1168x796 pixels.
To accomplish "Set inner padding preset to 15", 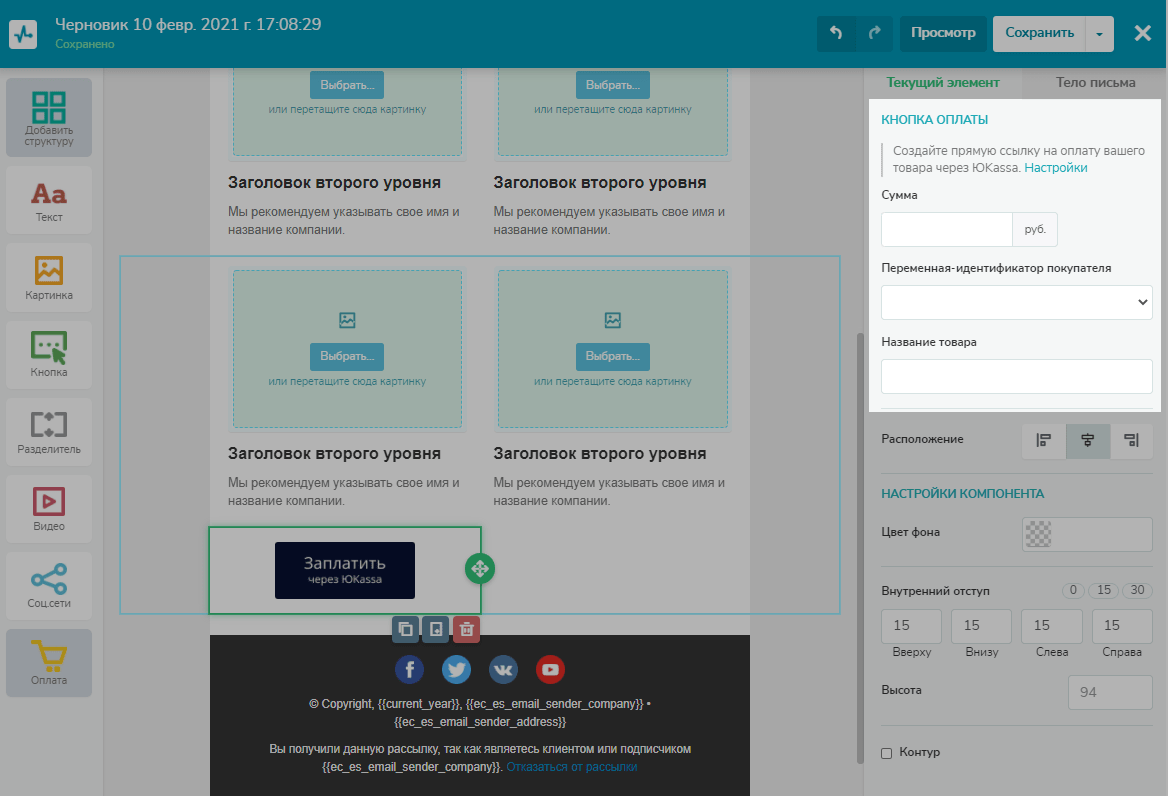I will click(x=1103, y=590).
